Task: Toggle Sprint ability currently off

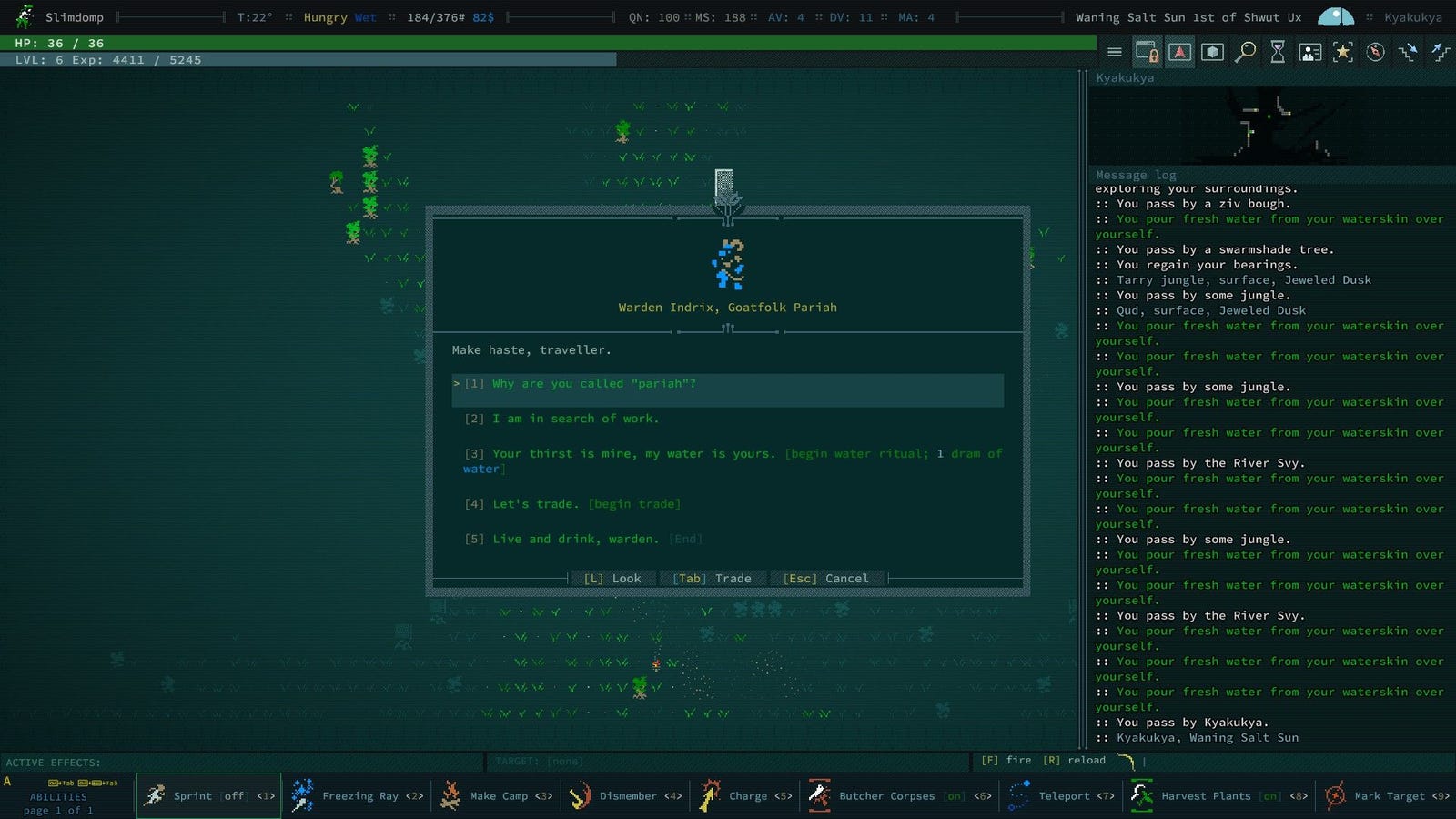Action: (209, 796)
